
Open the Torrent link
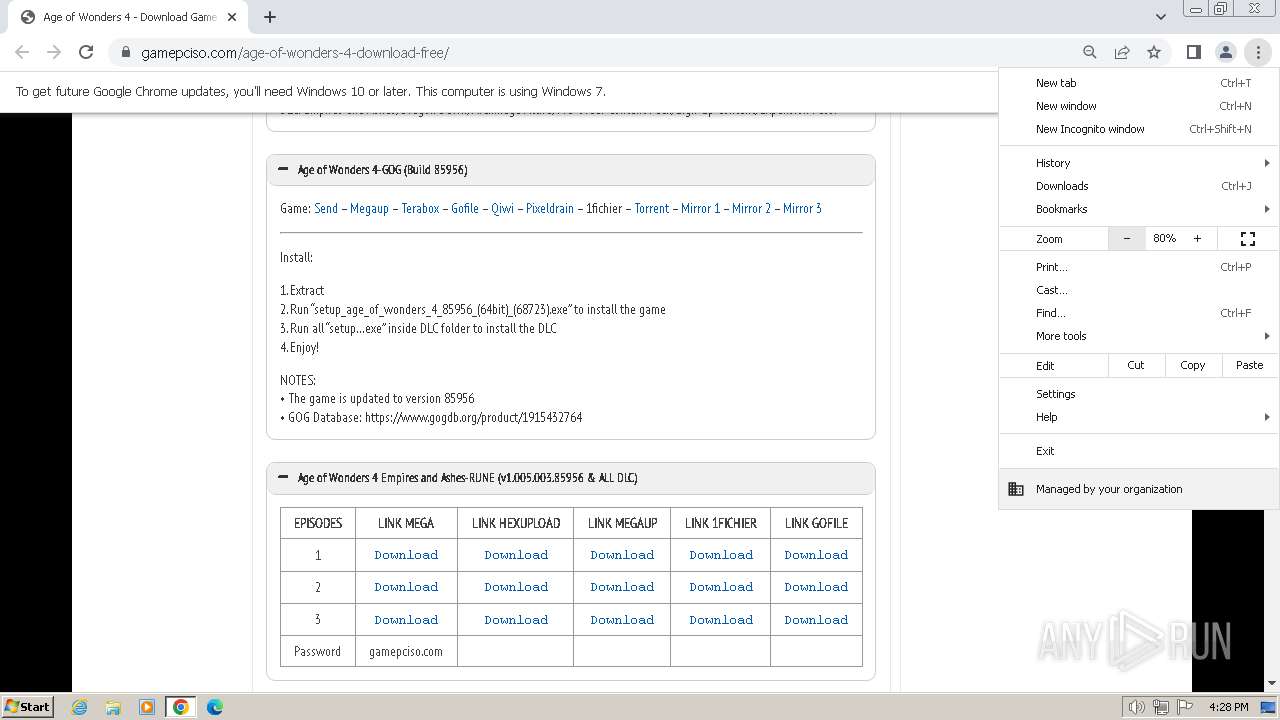pos(652,208)
